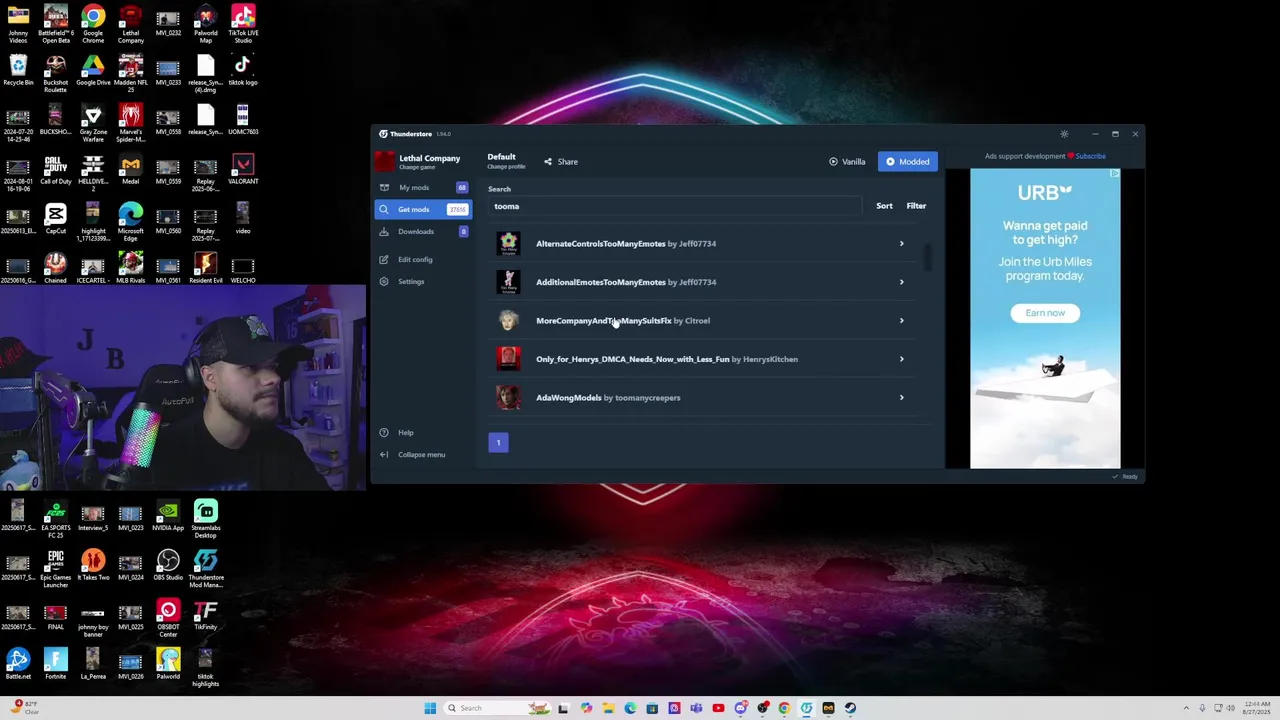Open Marvel's Spider-Man desktop icon
The image size is (1280, 720).
[x=130, y=124]
